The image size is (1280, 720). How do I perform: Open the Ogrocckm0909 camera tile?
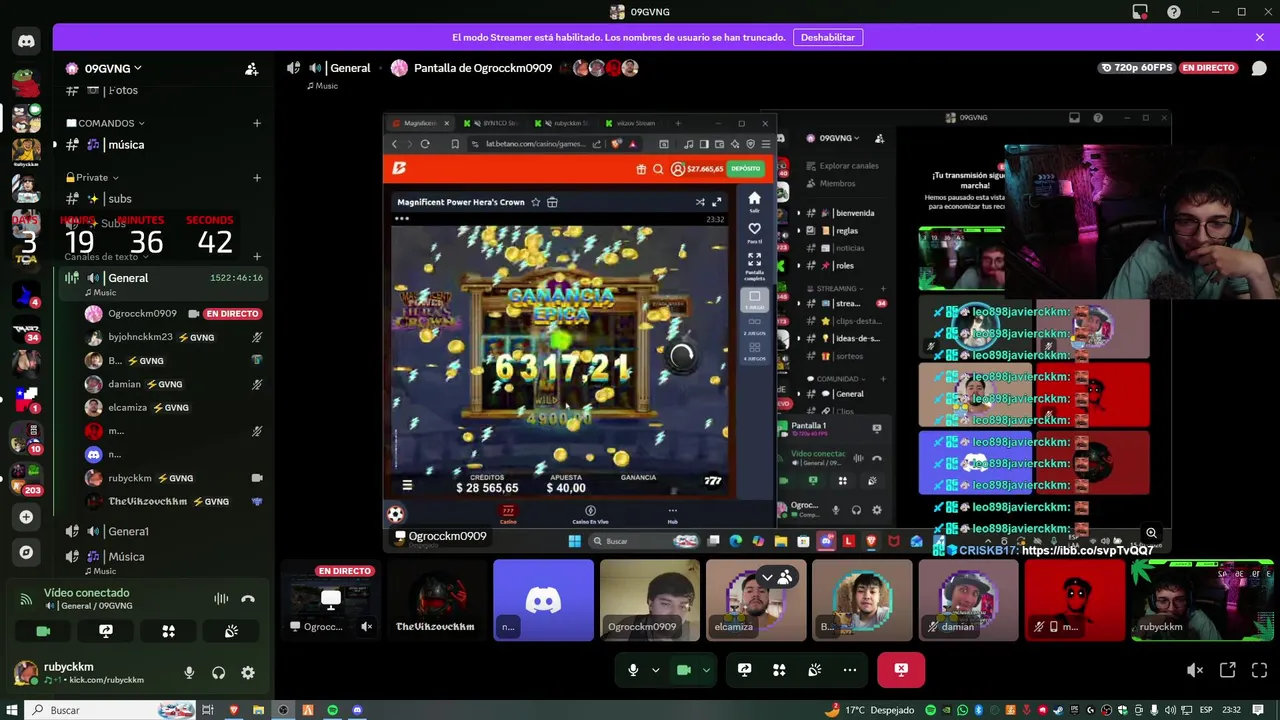pyautogui.click(x=649, y=600)
